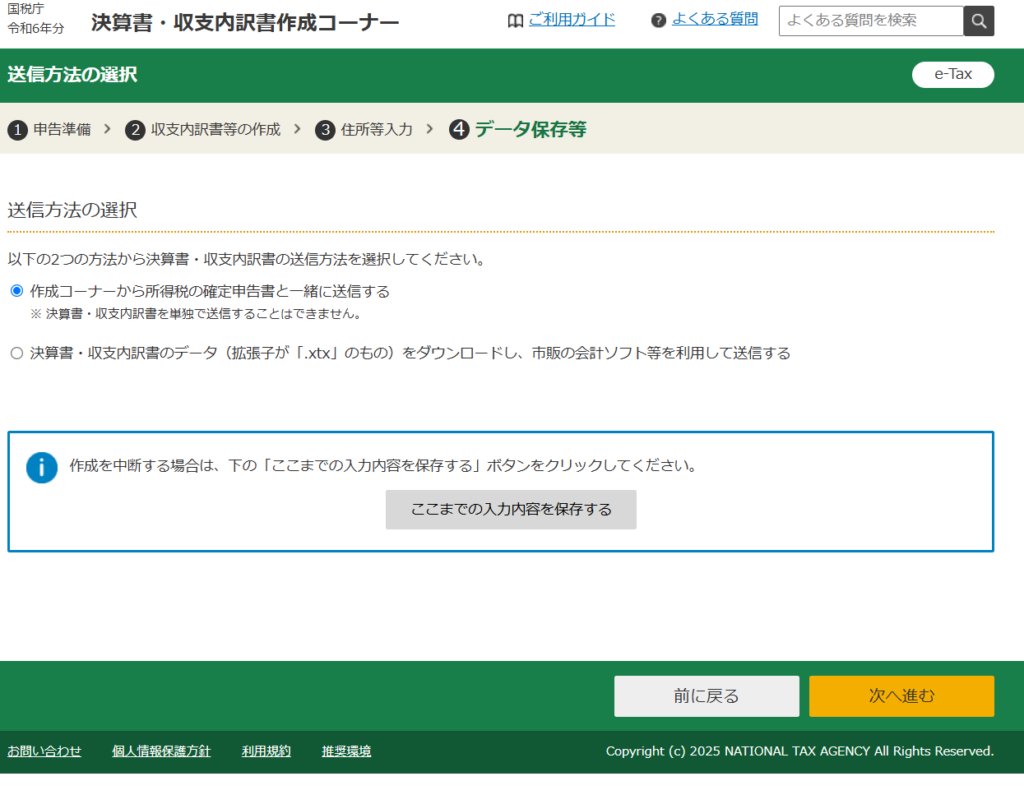Click the blue info icon in notice box
Screen dimensions: 1024x804
coord(42,467)
